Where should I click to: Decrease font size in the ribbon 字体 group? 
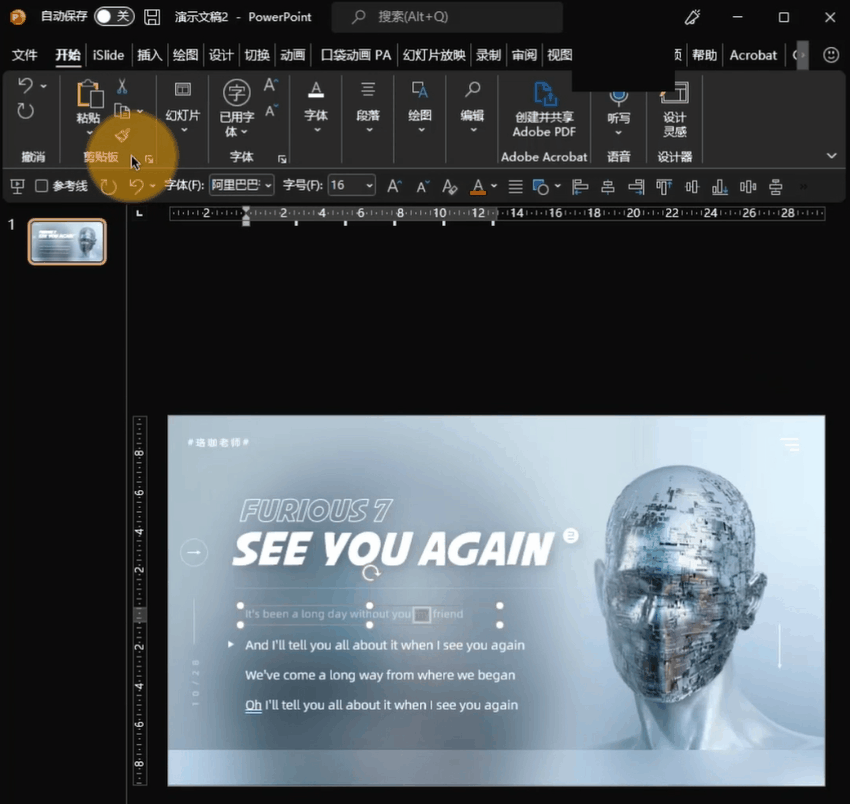pos(271,111)
